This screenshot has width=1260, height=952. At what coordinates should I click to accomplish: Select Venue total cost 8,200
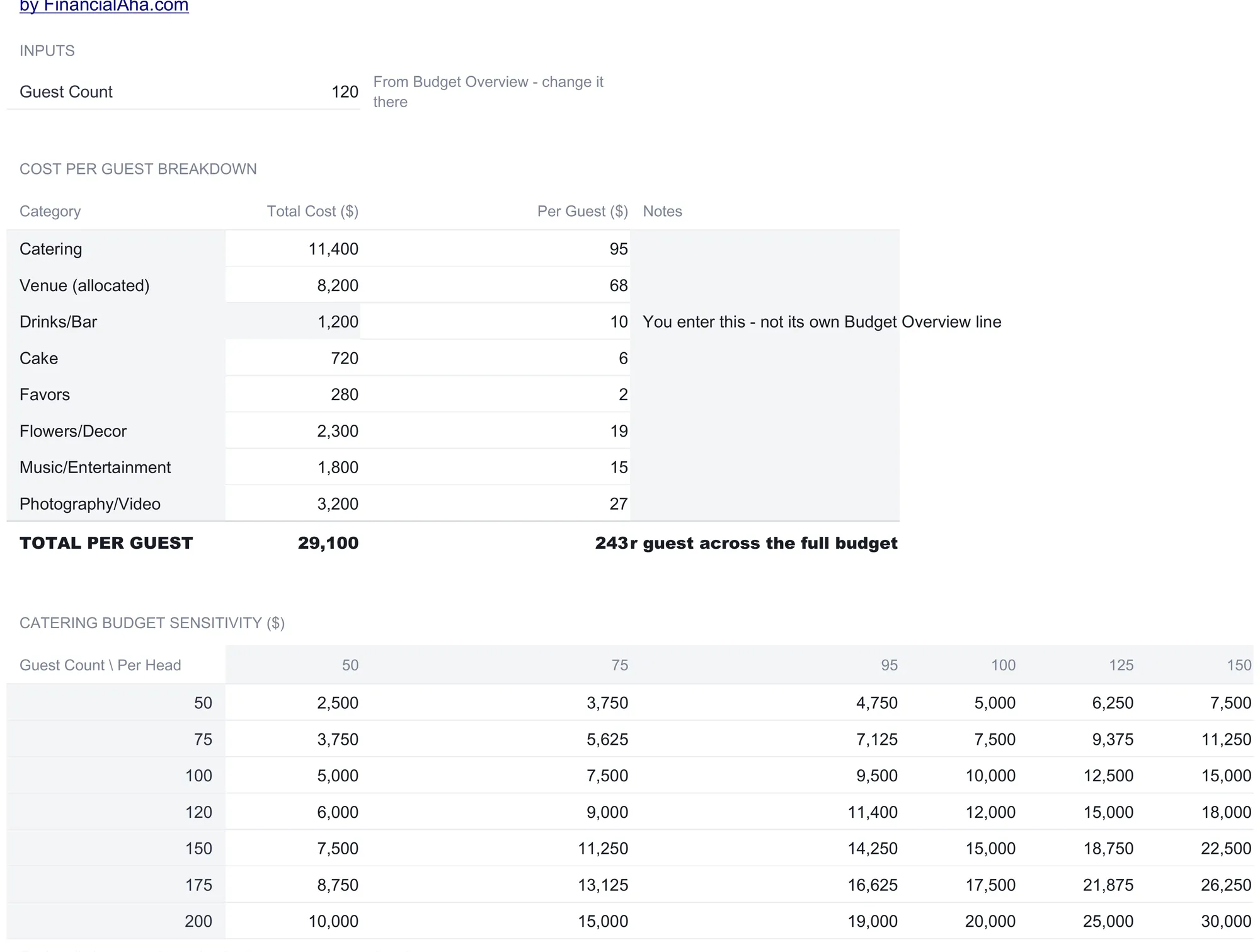338,285
